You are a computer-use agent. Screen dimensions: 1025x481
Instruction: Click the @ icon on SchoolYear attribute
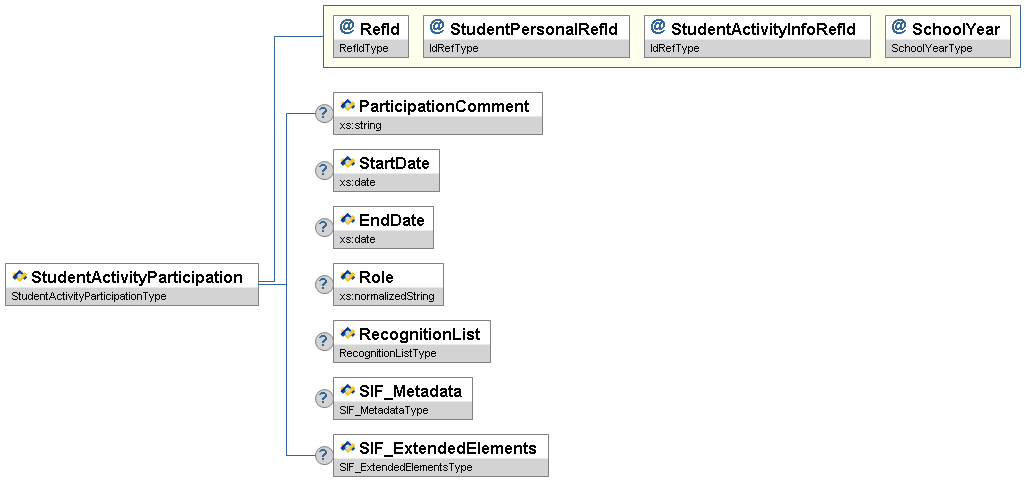tap(899, 28)
